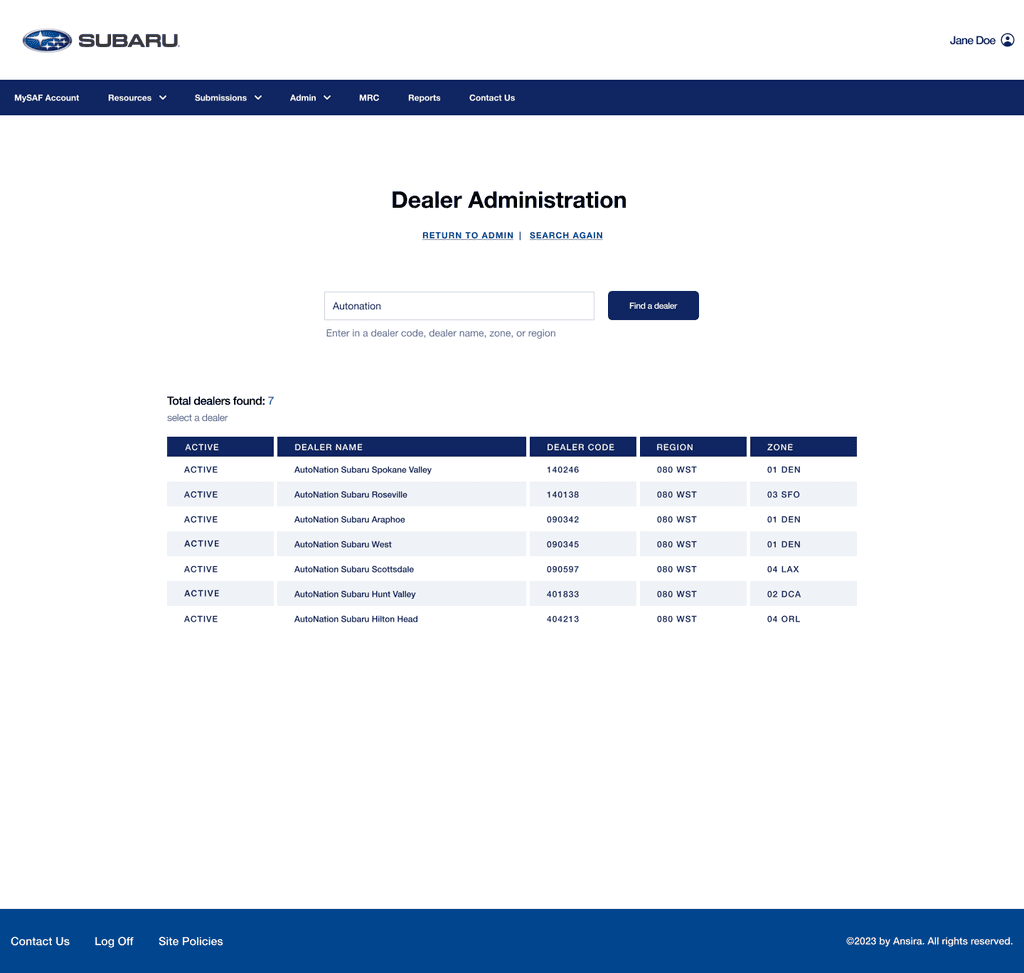Image resolution: width=1024 pixels, height=973 pixels.
Task: Open Site Policies in footer
Action: 191,941
